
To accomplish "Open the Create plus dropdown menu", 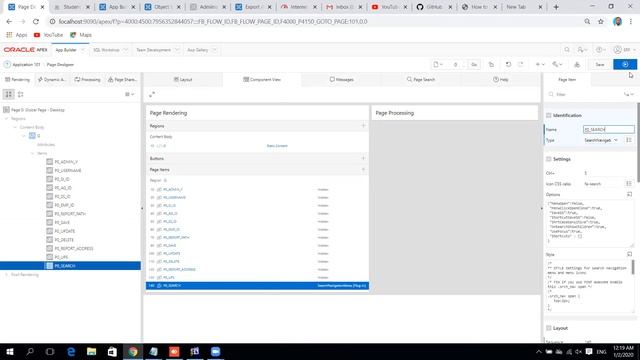I will 540,64.
